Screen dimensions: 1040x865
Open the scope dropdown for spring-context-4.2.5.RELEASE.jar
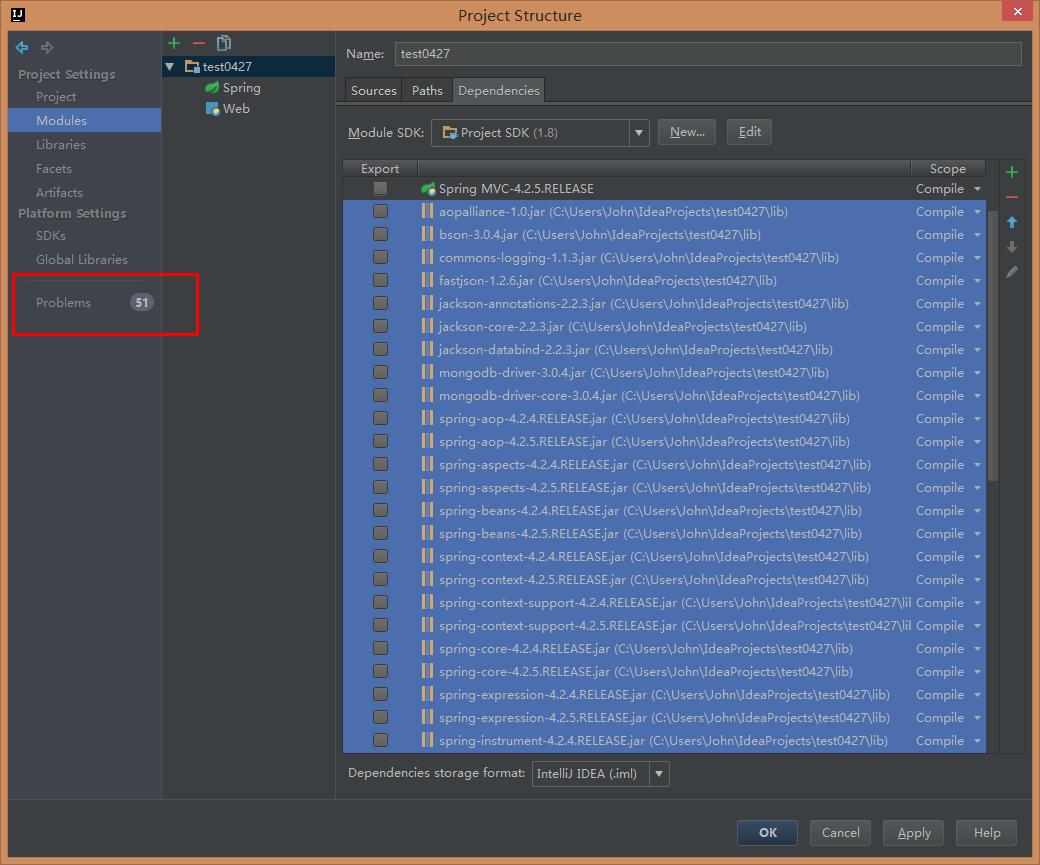977,580
